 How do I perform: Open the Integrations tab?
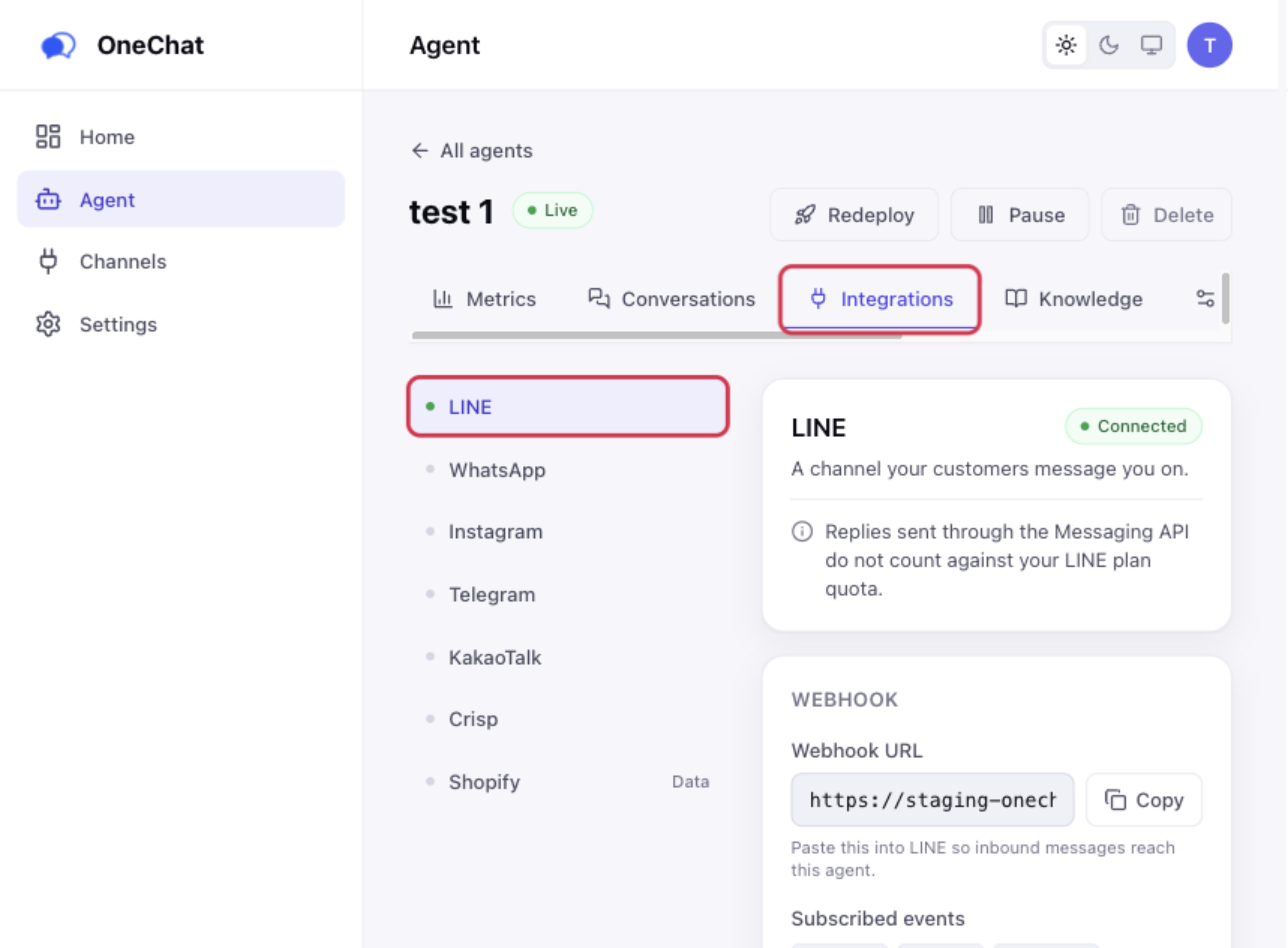(x=881, y=299)
